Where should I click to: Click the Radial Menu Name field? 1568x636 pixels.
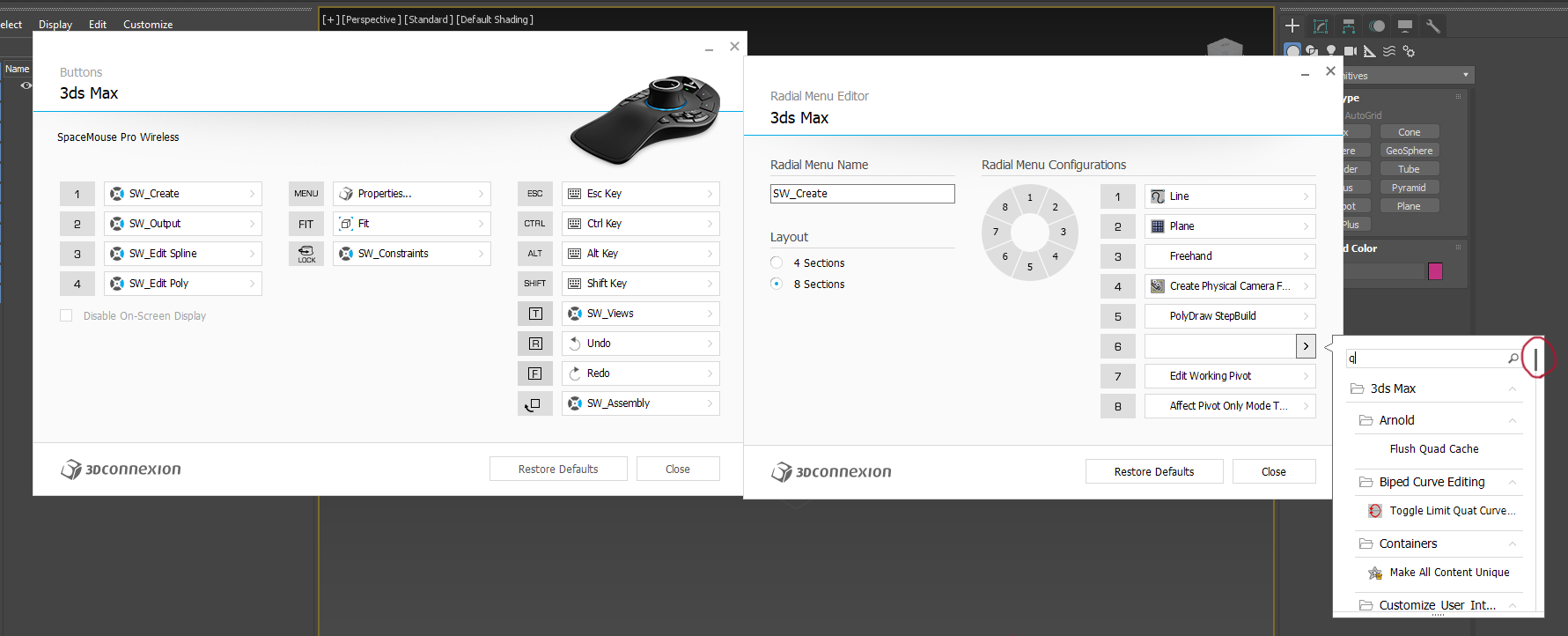click(863, 194)
